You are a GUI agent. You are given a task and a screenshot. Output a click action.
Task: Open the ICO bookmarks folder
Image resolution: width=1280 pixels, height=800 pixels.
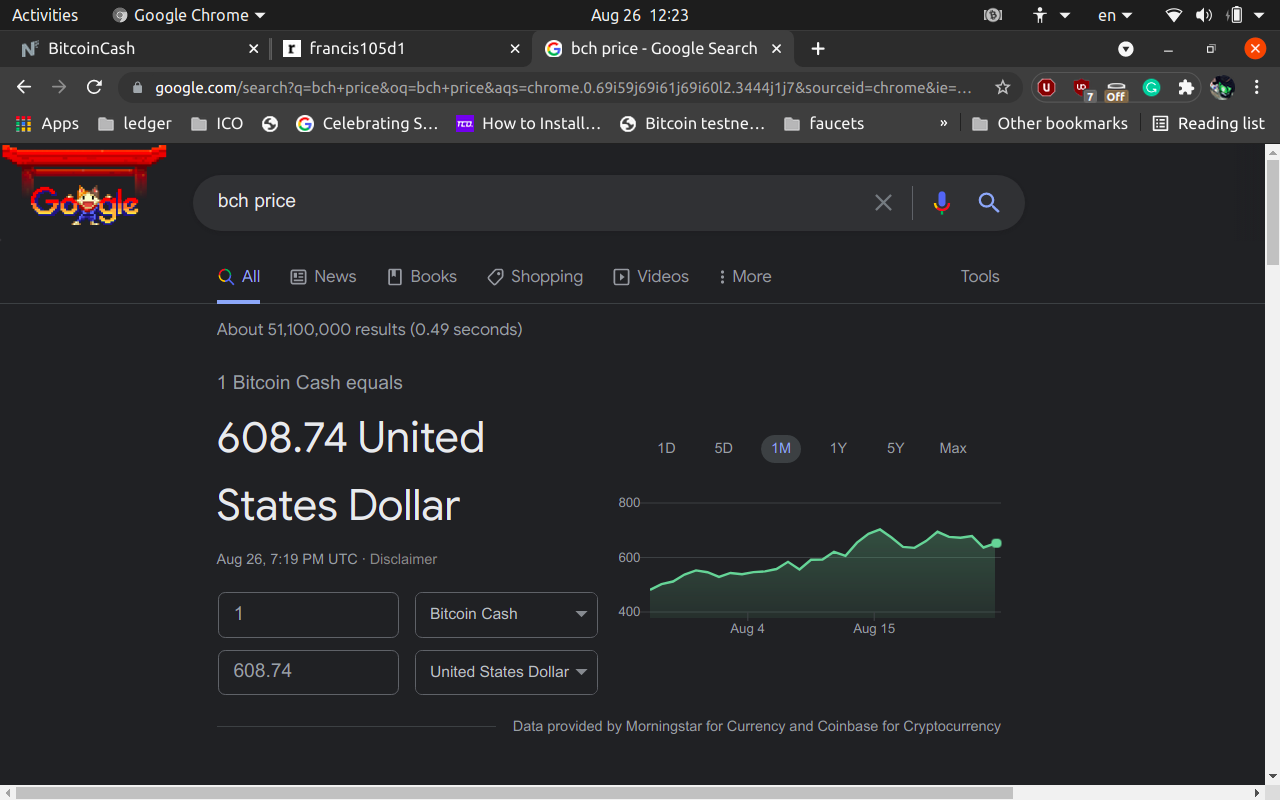click(x=217, y=124)
